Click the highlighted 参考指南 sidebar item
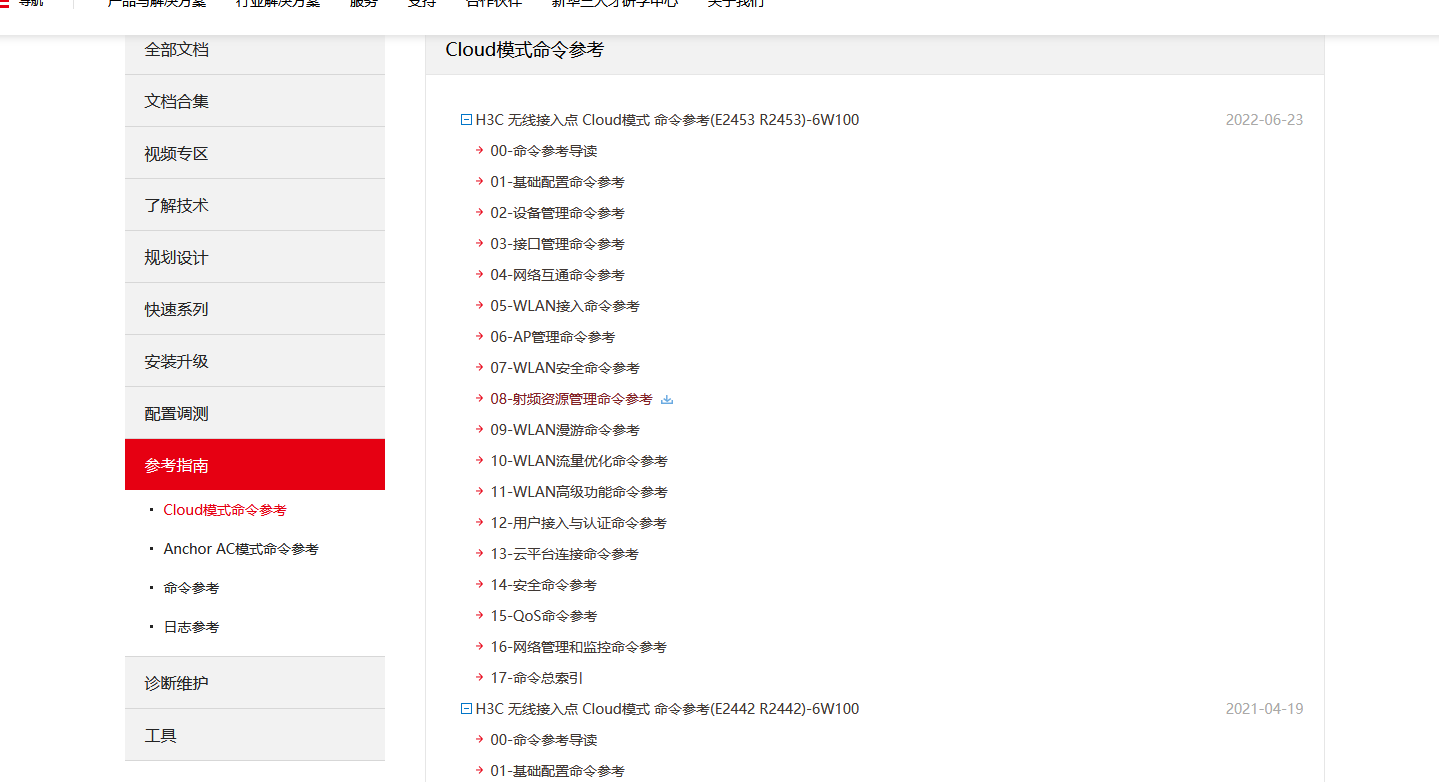The height and width of the screenshot is (782, 1439). pyautogui.click(x=255, y=465)
